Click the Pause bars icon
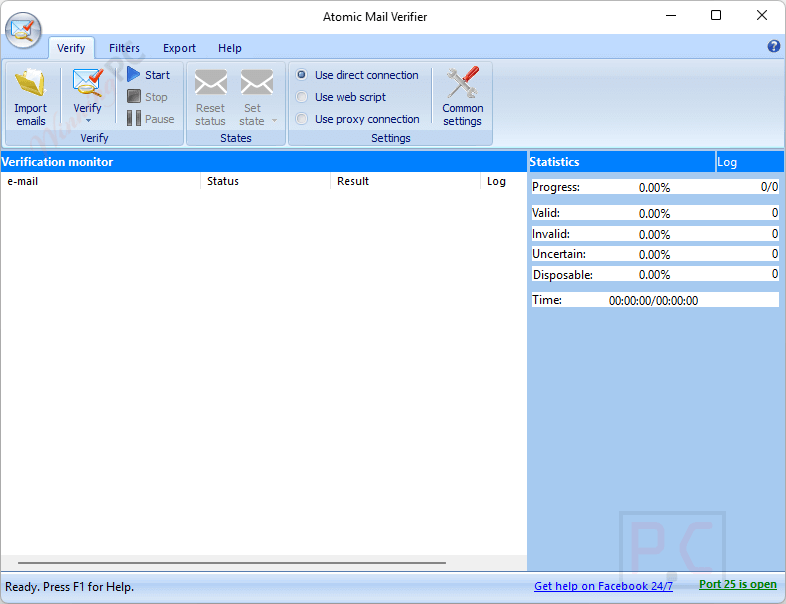Image resolution: width=786 pixels, height=604 pixels. point(133,118)
